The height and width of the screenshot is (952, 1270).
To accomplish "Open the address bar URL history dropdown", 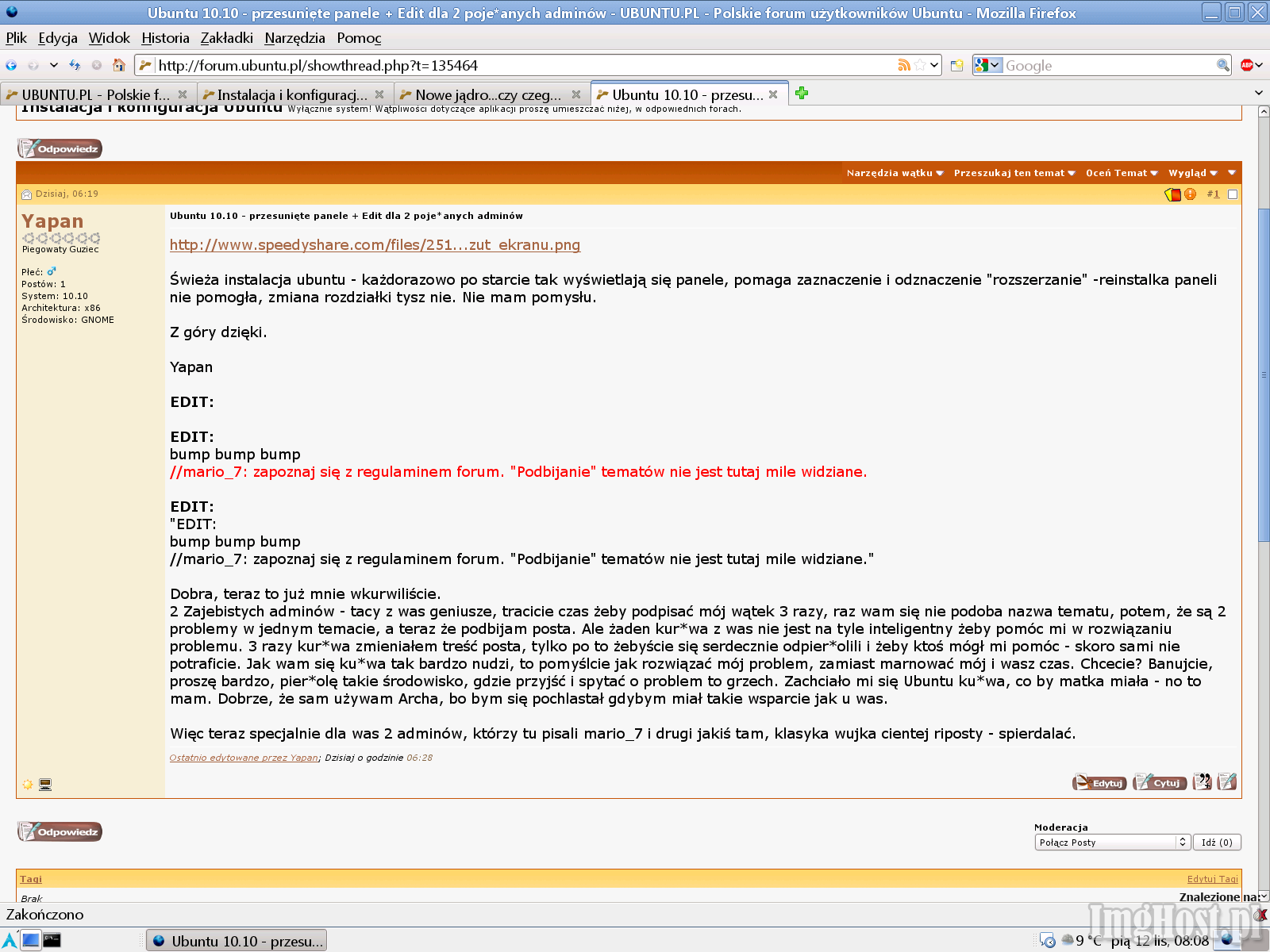I will 934,65.
